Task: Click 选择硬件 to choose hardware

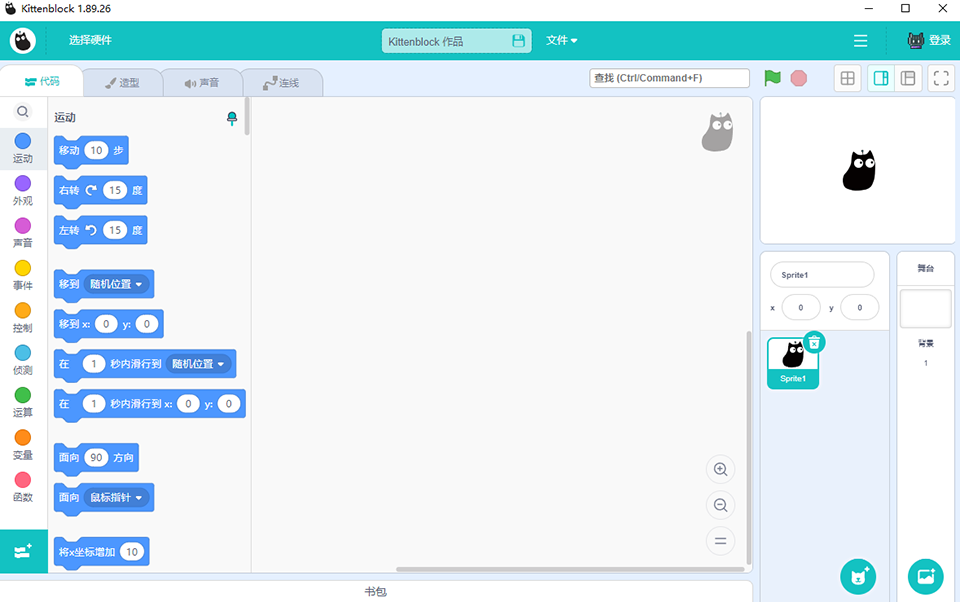Action: click(x=90, y=40)
